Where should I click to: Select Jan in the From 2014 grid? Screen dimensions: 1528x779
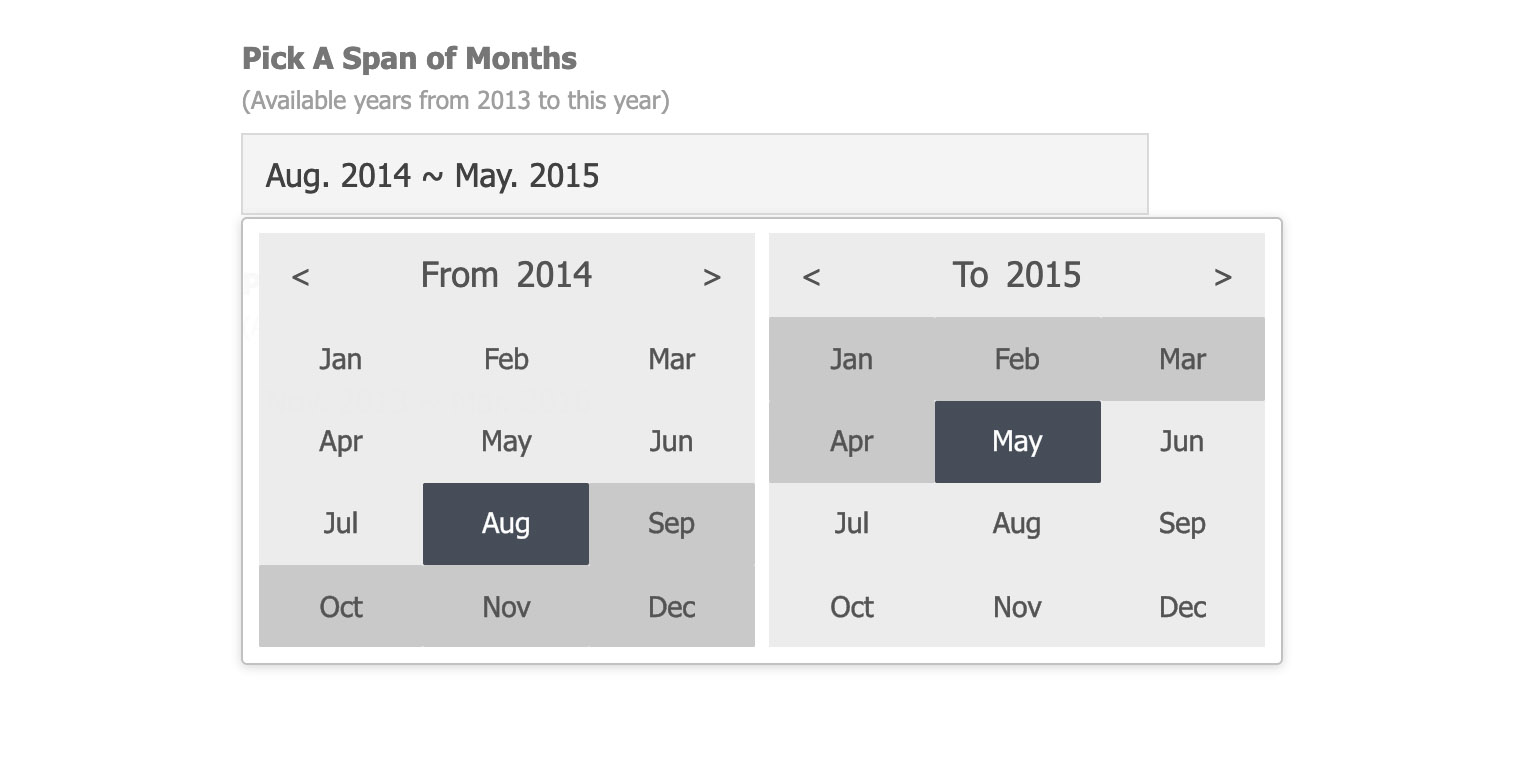click(340, 359)
